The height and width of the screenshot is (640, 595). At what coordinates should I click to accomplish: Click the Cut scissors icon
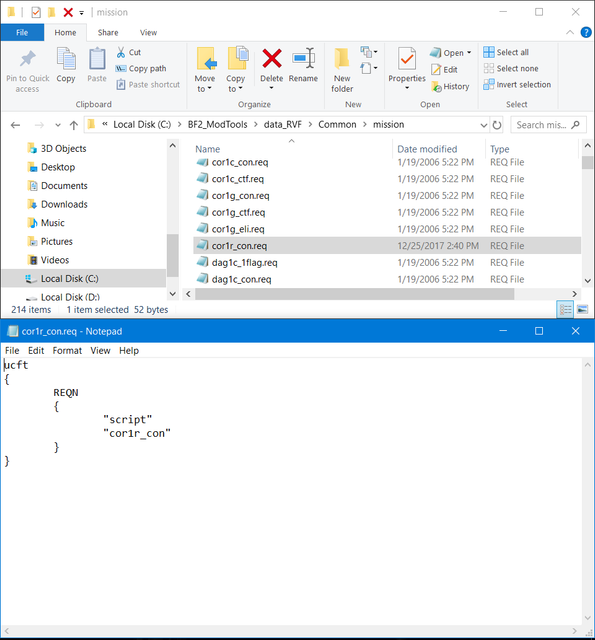point(121,52)
